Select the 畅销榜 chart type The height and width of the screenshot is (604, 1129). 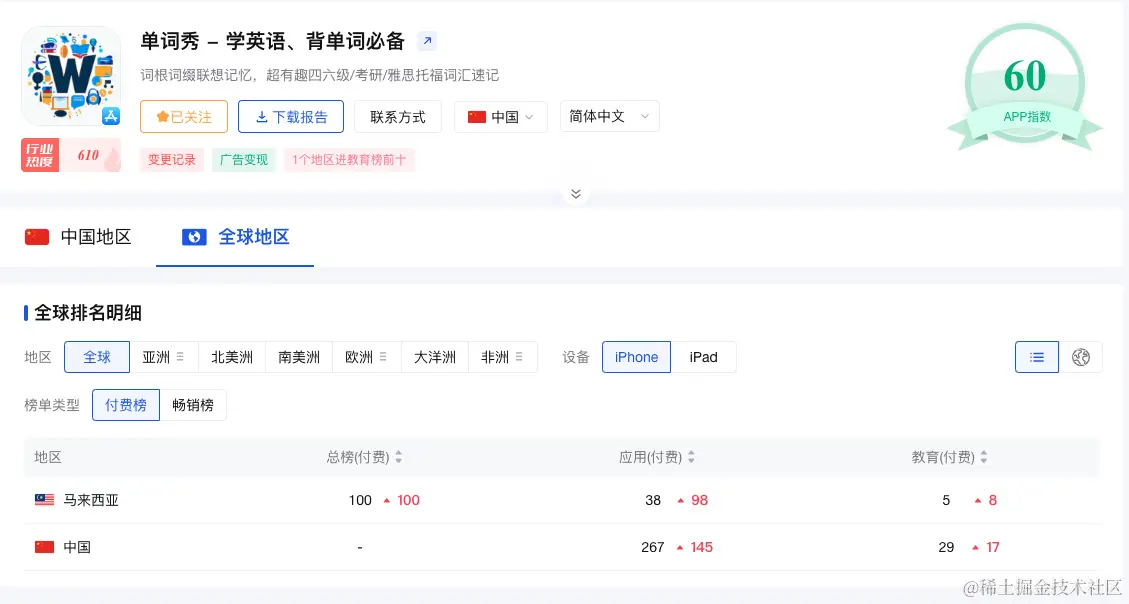click(x=193, y=405)
